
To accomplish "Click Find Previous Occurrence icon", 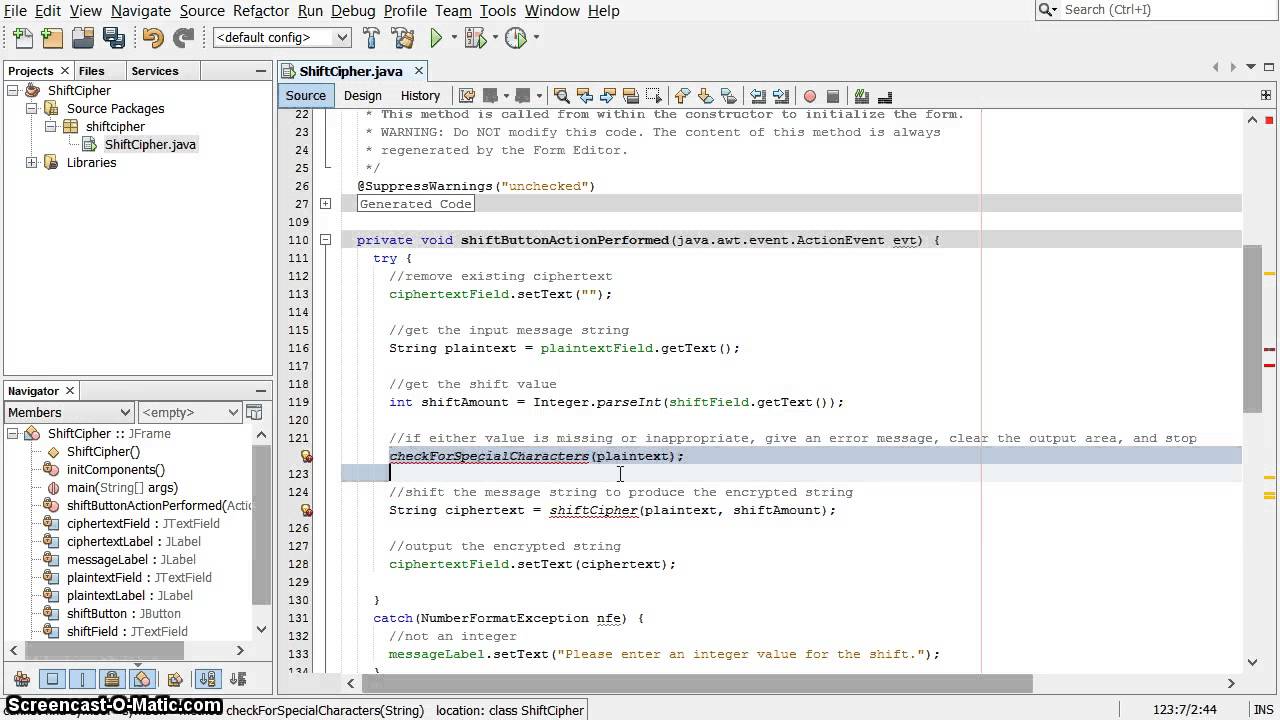I will [585, 96].
